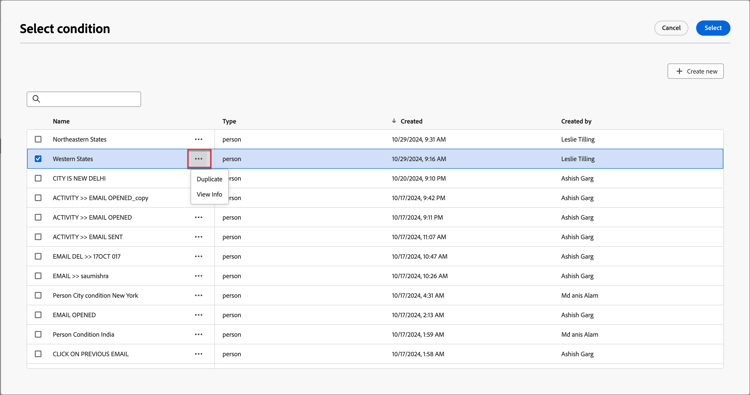Open more options for Person Condition India

click(x=199, y=335)
